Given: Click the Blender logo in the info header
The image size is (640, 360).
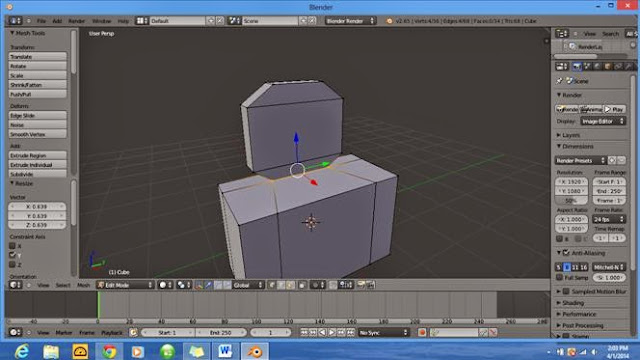Looking at the screenshot, I should pos(389,21).
